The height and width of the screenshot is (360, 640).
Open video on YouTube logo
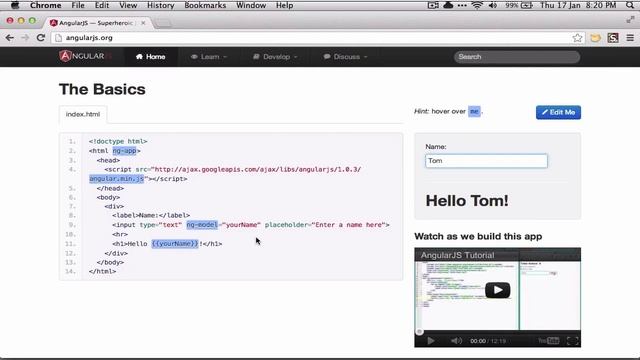click(x=549, y=340)
